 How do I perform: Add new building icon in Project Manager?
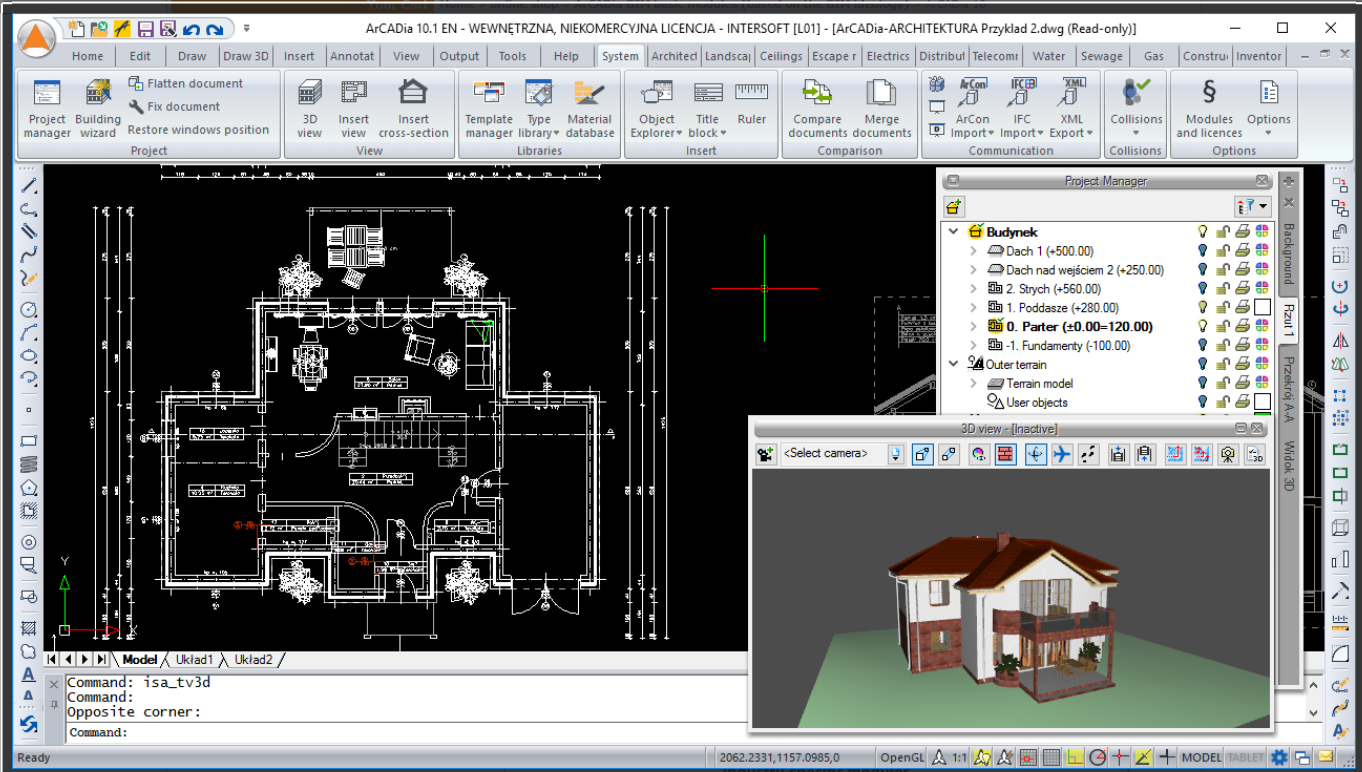tap(954, 206)
